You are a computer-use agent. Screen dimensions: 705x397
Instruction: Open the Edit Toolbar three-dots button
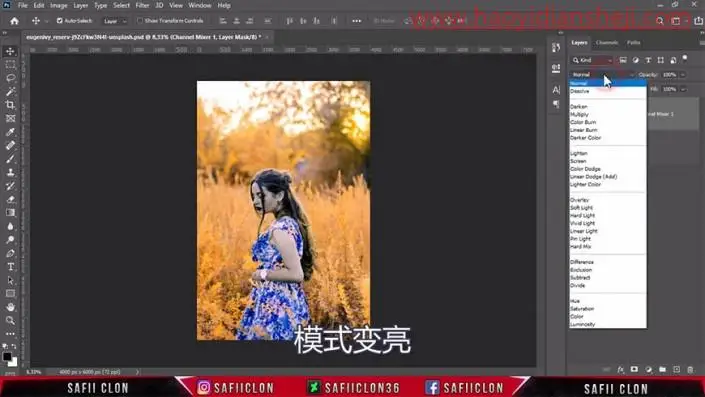pos(10,334)
